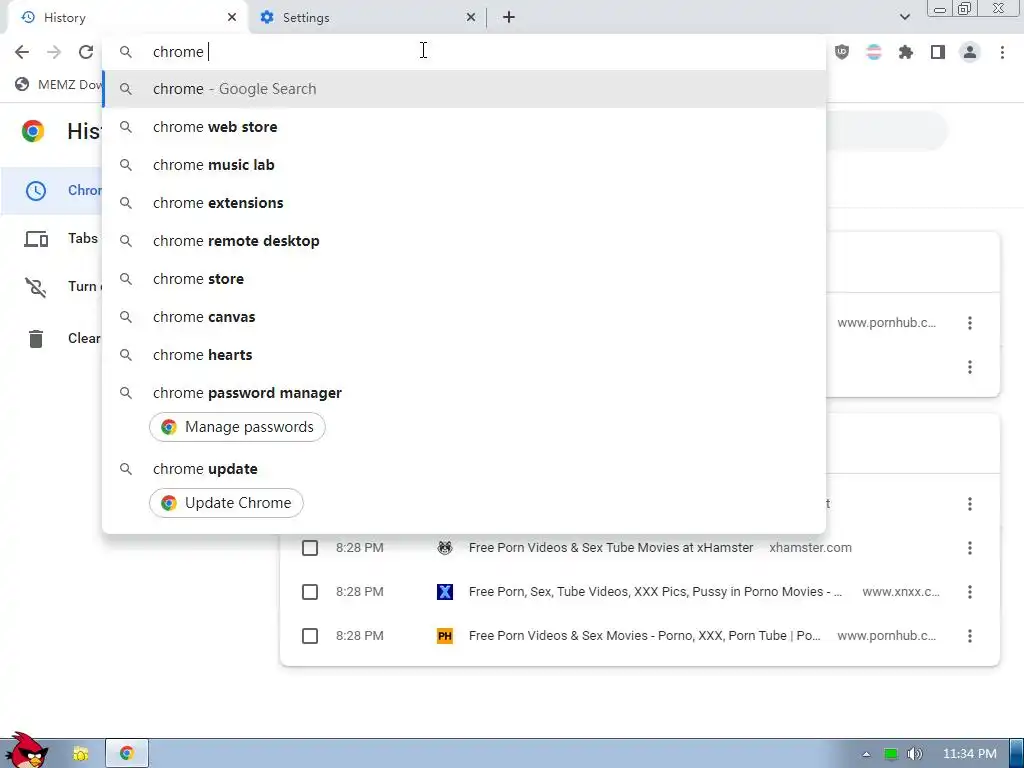This screenshot has height=768, width=1024.
Task: Open the profile avatar menu
Action: pos(970,52)
